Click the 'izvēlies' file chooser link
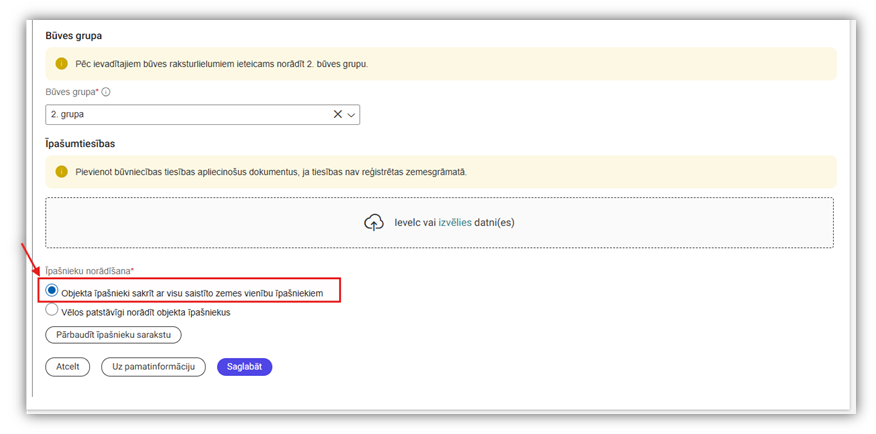Viewport: 876px width, 434px height. (454, 223)
